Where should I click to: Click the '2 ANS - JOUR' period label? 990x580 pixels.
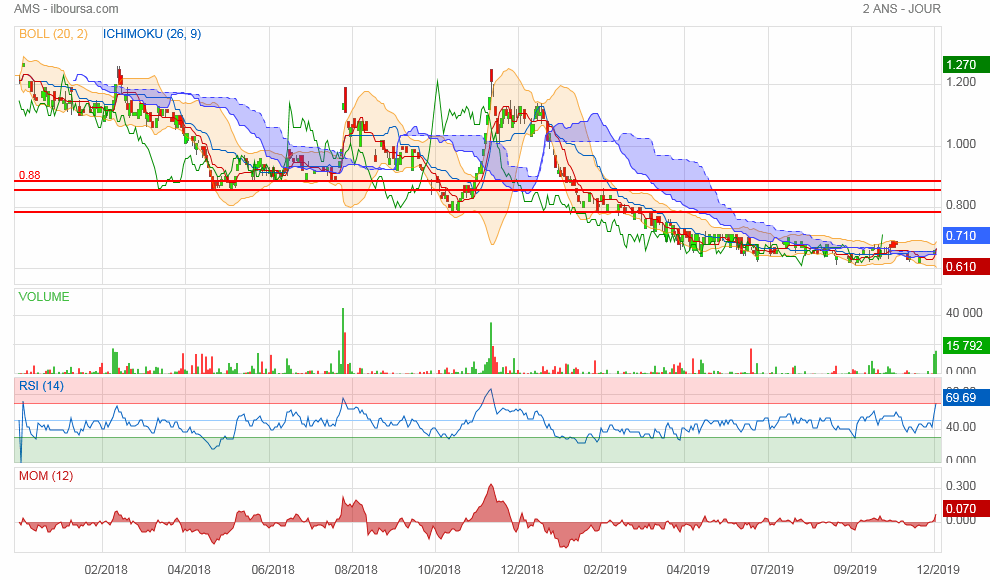coord(902,9)
